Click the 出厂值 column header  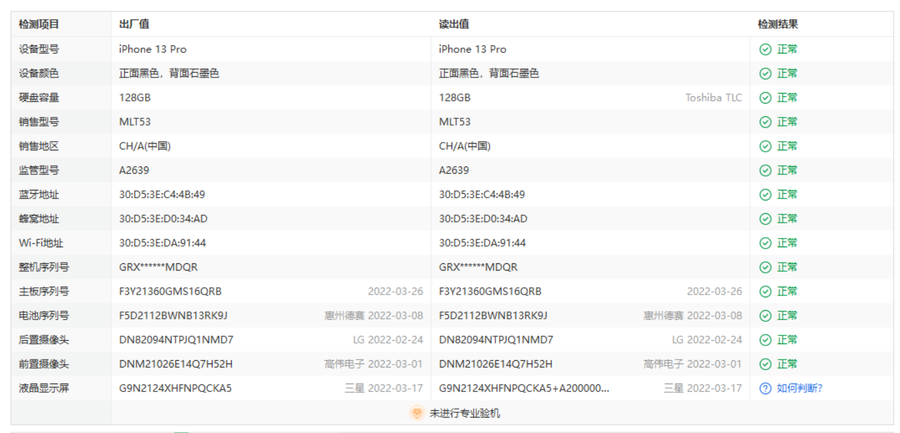click(134, 25)
